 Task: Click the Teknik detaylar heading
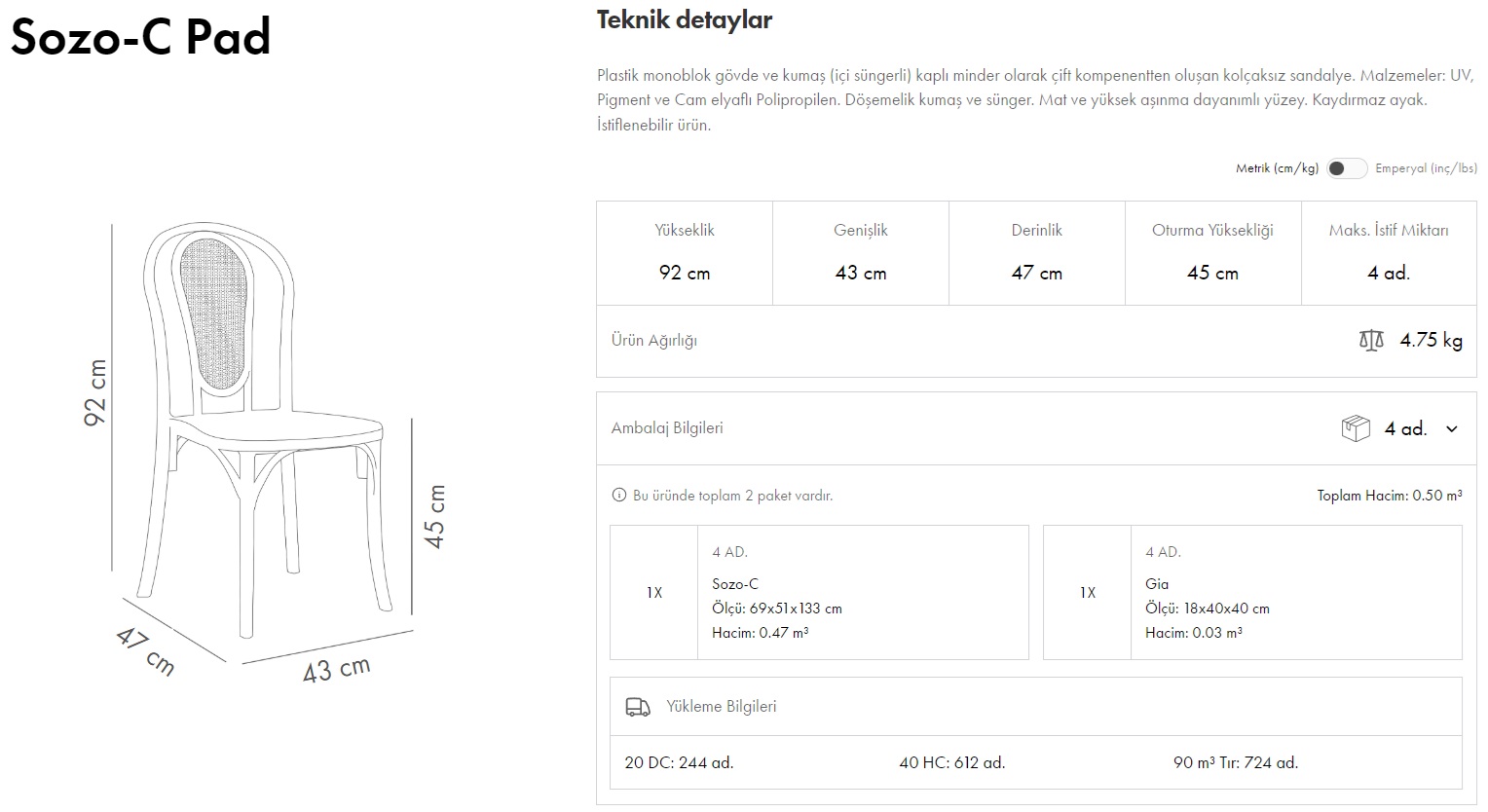coord(685,20)
